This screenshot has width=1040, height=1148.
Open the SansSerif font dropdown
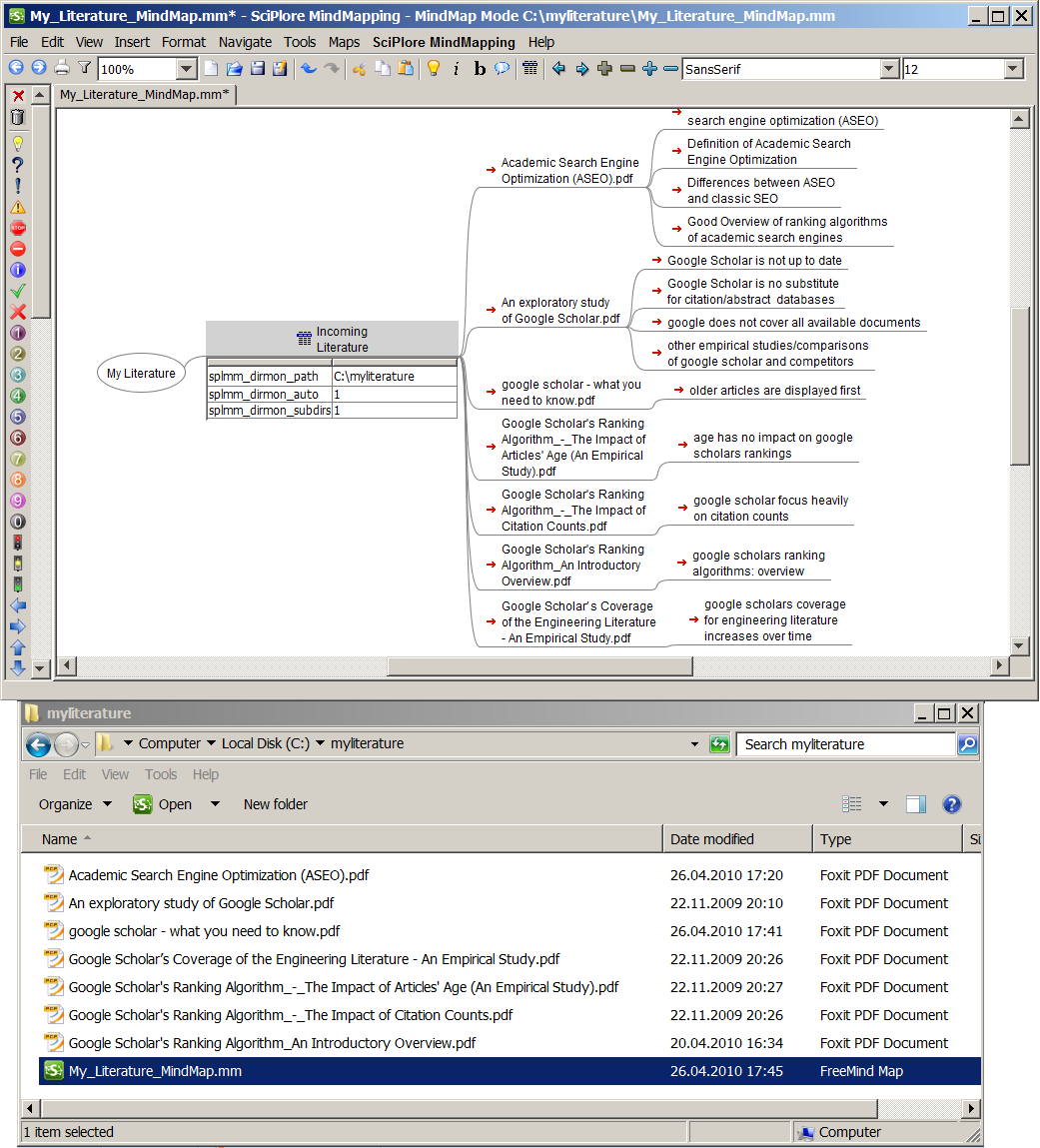pyautogui.click(x=889, y=70)
